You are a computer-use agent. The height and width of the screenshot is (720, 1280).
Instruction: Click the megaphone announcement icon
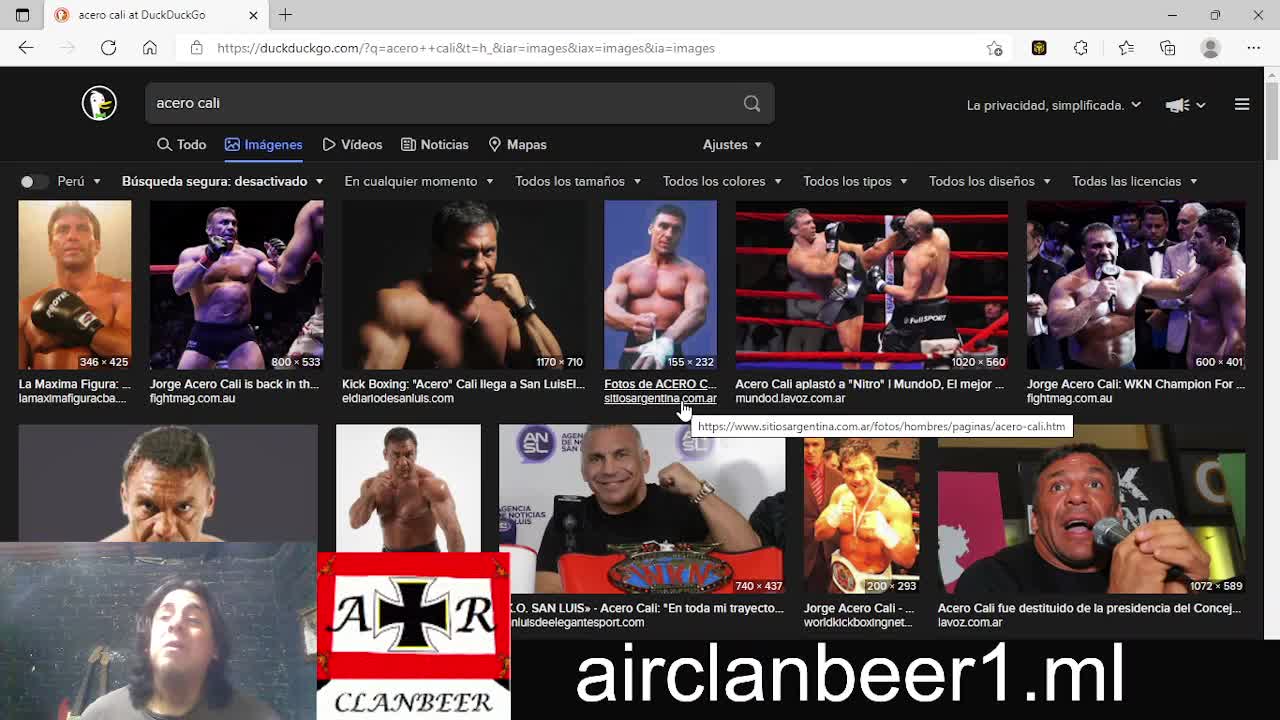coord(1177,105)
